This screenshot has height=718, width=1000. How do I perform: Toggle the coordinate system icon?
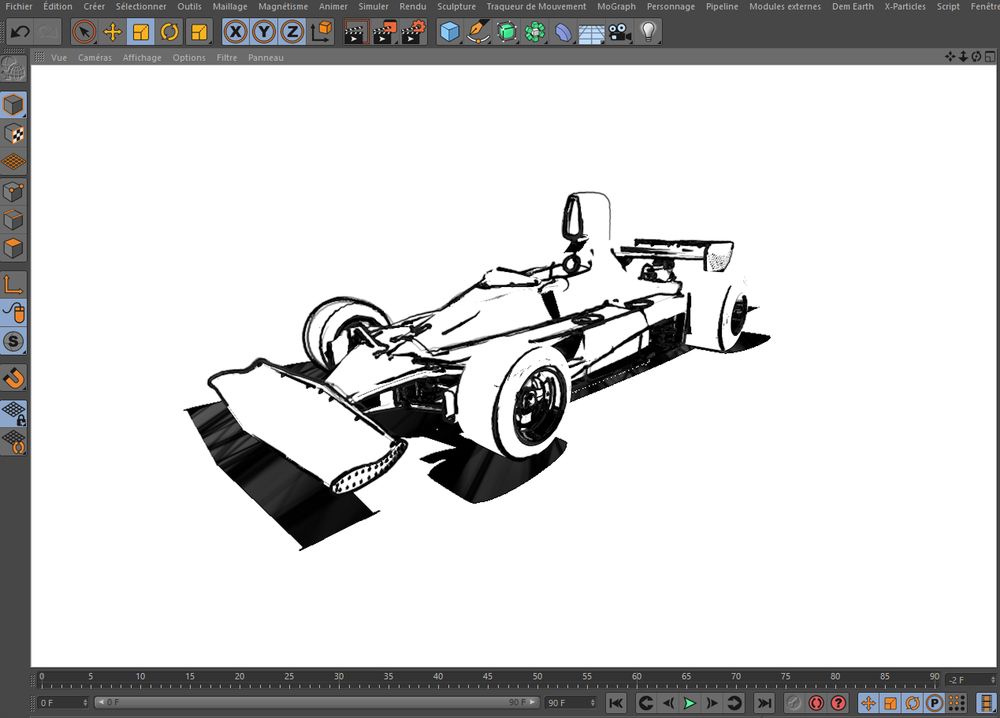[321, 32]
